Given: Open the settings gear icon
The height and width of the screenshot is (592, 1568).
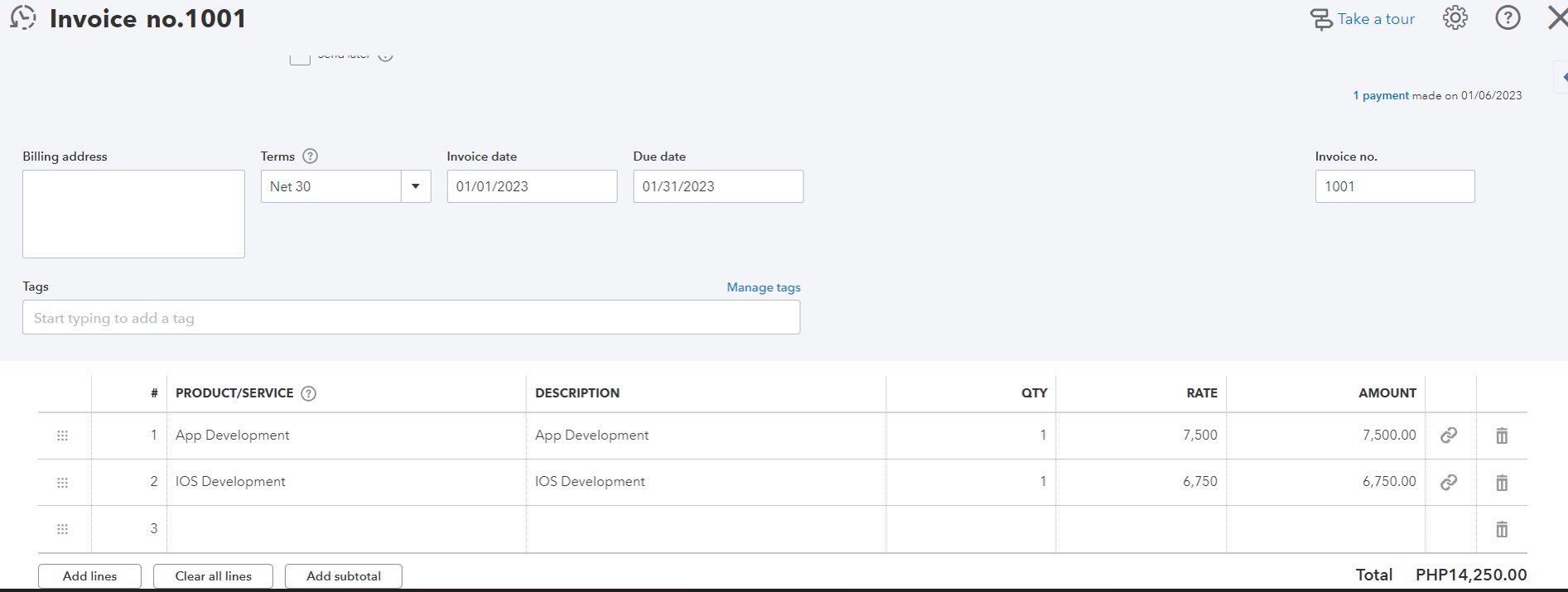Looking at the screenshot, I should click(1455, 18).
